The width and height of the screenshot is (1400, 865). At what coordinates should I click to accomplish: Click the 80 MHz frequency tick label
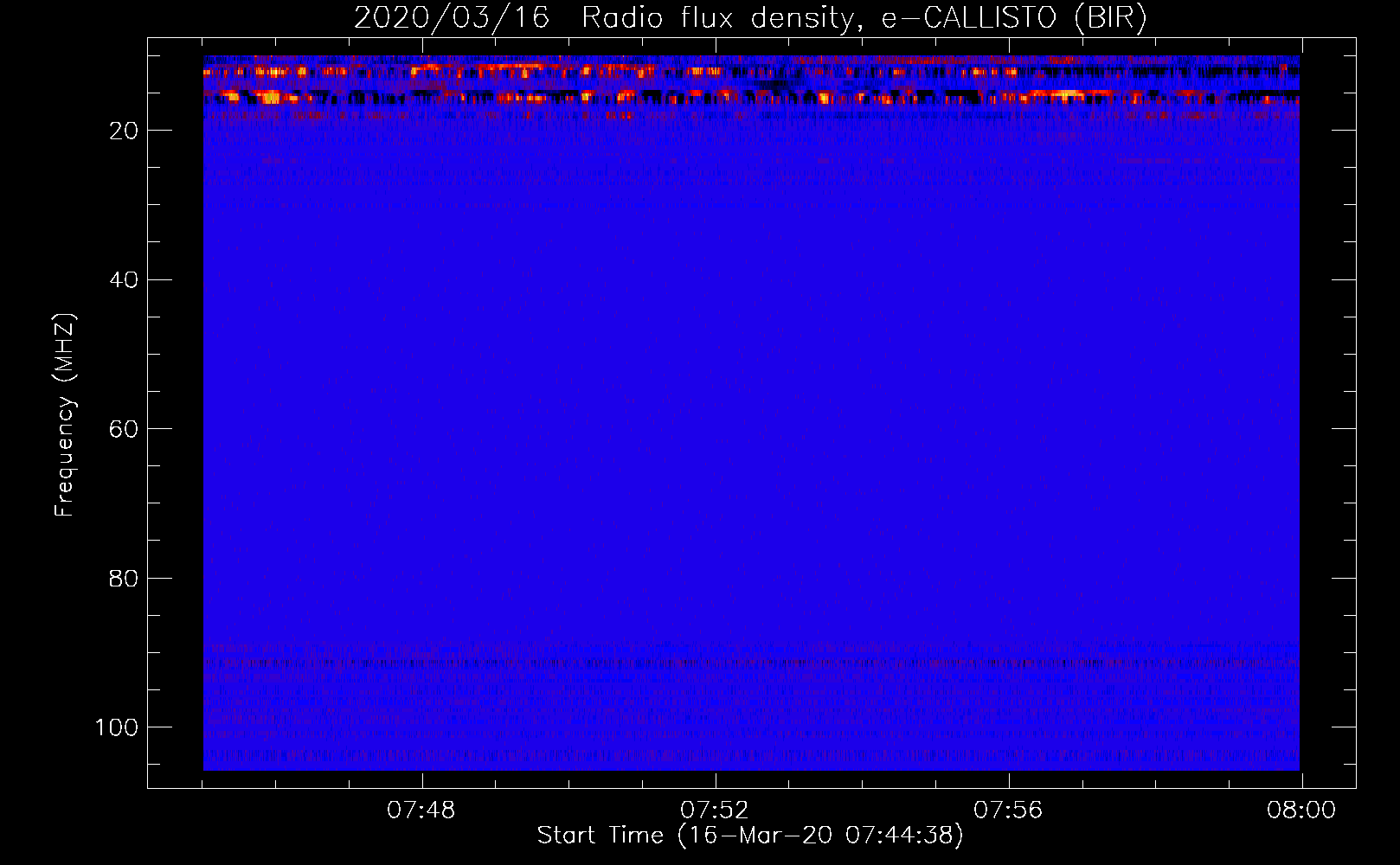click(x=124, y=578)
